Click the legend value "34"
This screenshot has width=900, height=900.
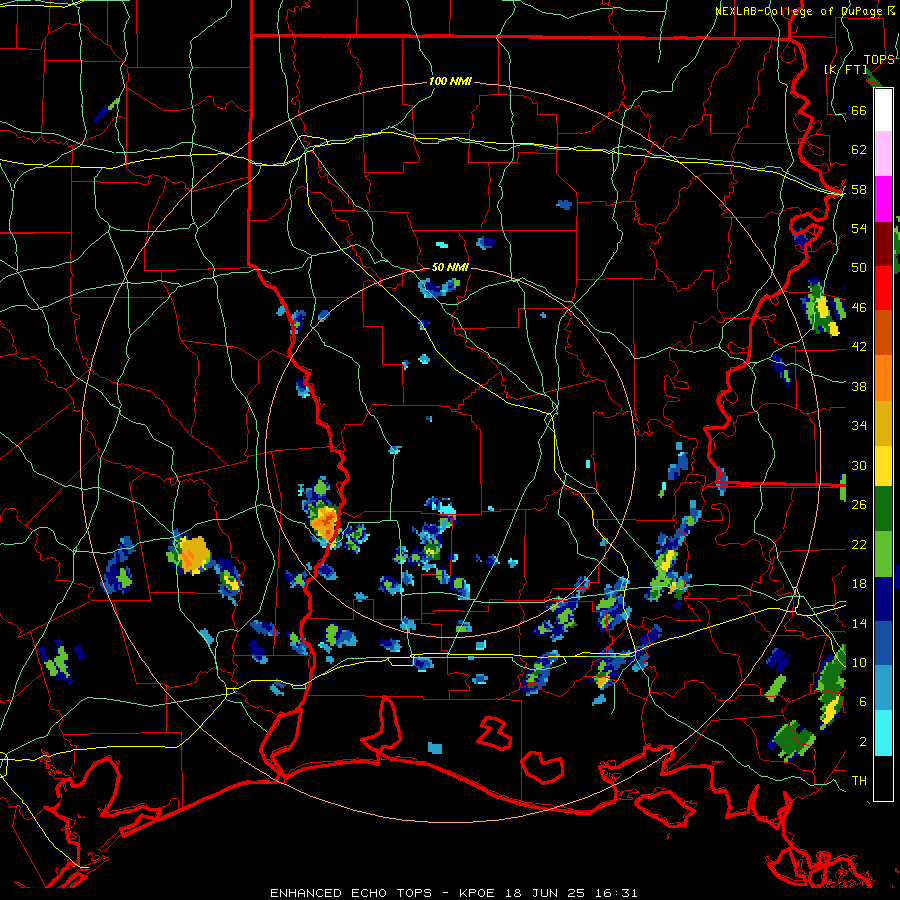click(859, 425)
